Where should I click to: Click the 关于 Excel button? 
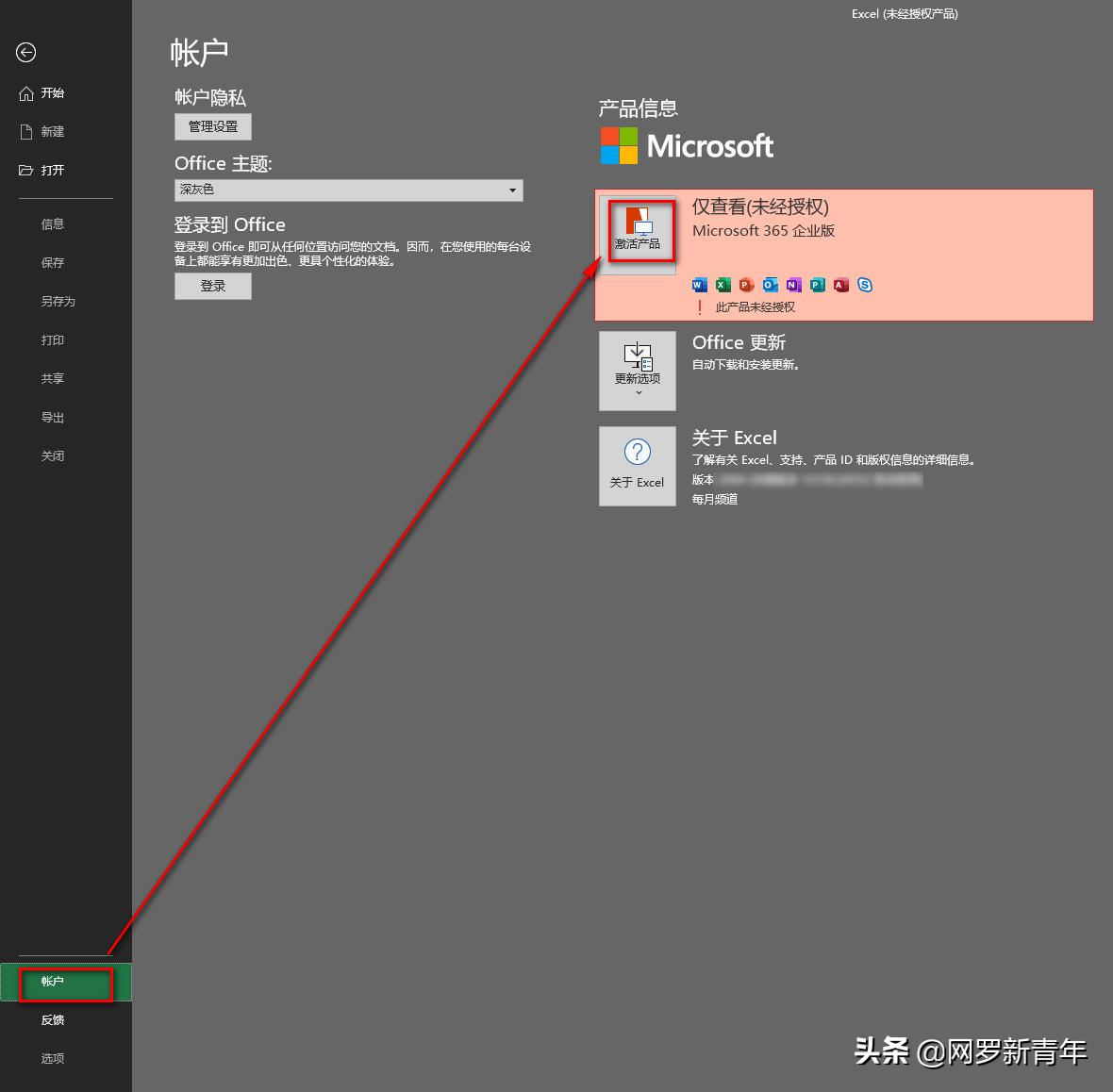pyautogui.click(x=637, y=466)
